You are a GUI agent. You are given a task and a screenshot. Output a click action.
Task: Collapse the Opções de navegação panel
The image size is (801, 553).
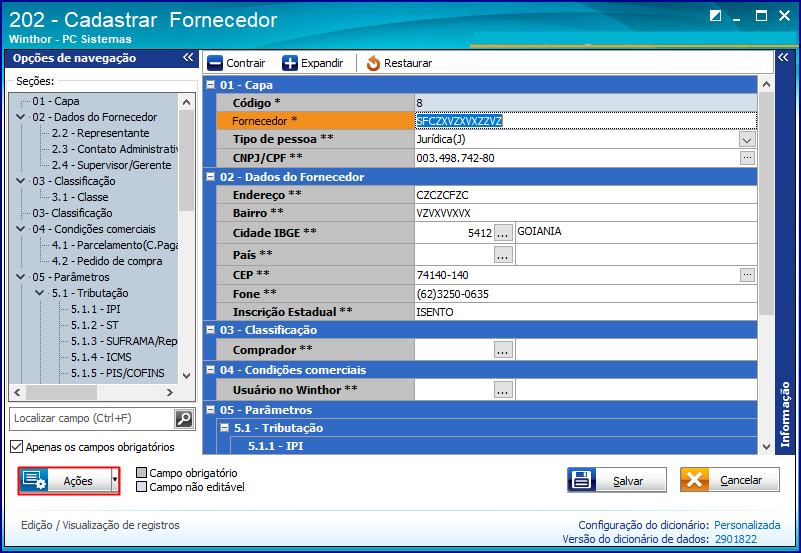[x=188, y=58]
